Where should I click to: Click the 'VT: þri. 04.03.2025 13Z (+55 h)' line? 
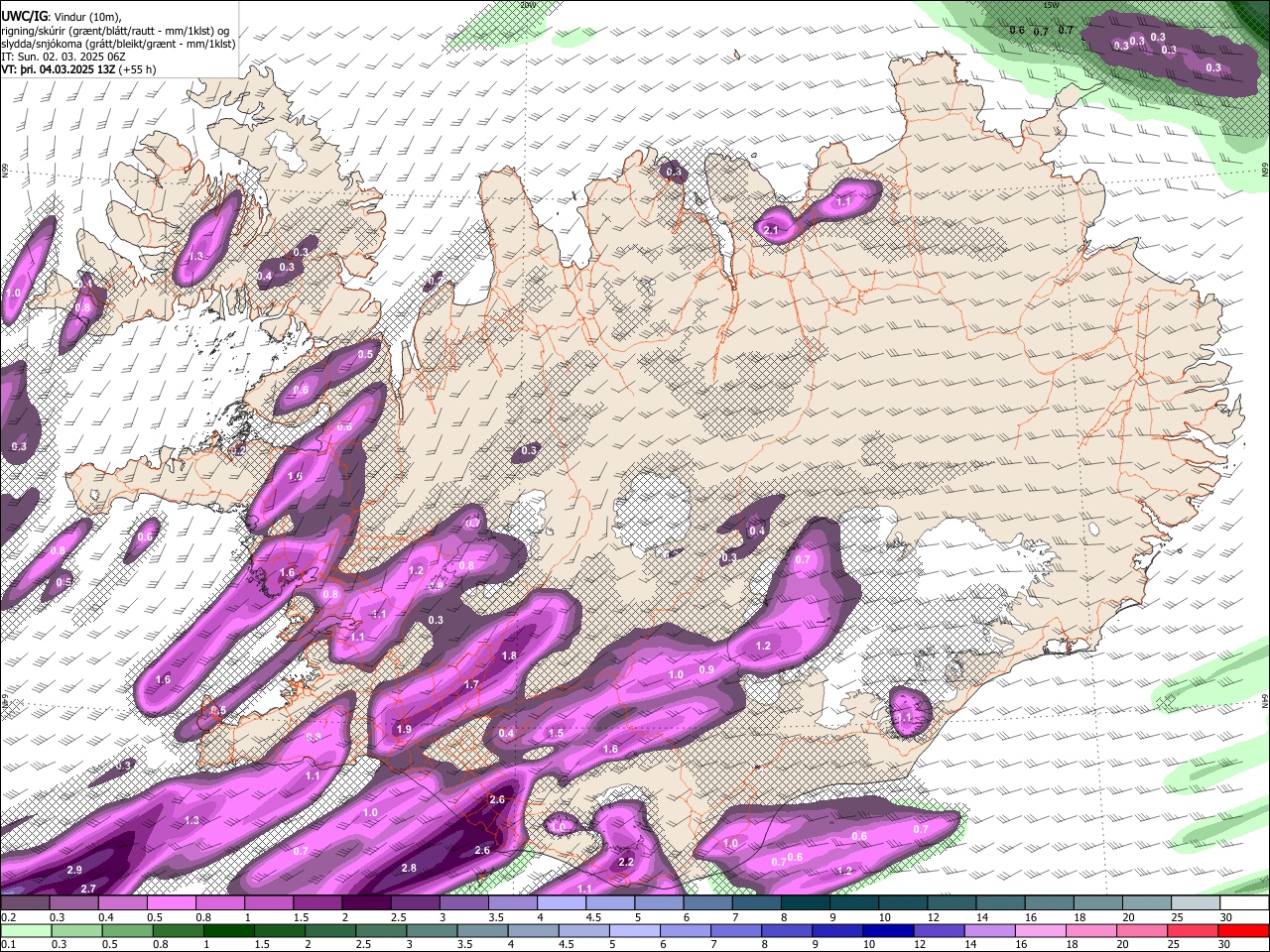78,69
